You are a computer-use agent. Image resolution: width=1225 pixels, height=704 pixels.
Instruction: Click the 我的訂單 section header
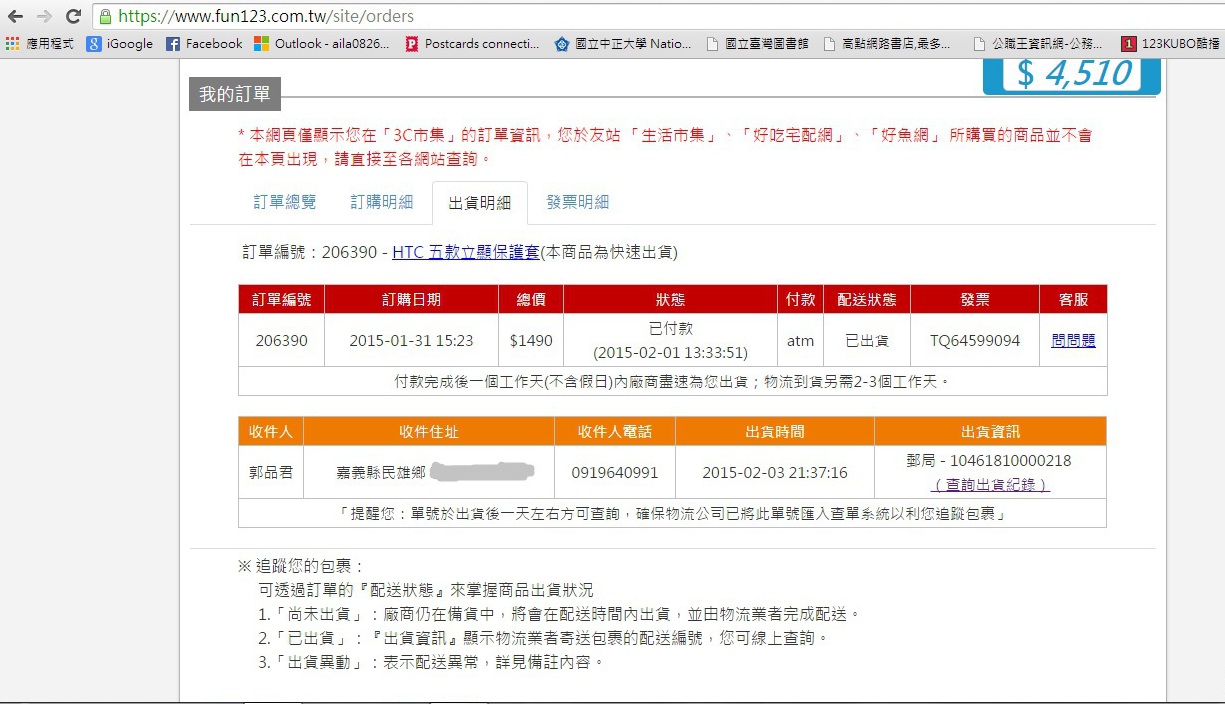(235, 94)
